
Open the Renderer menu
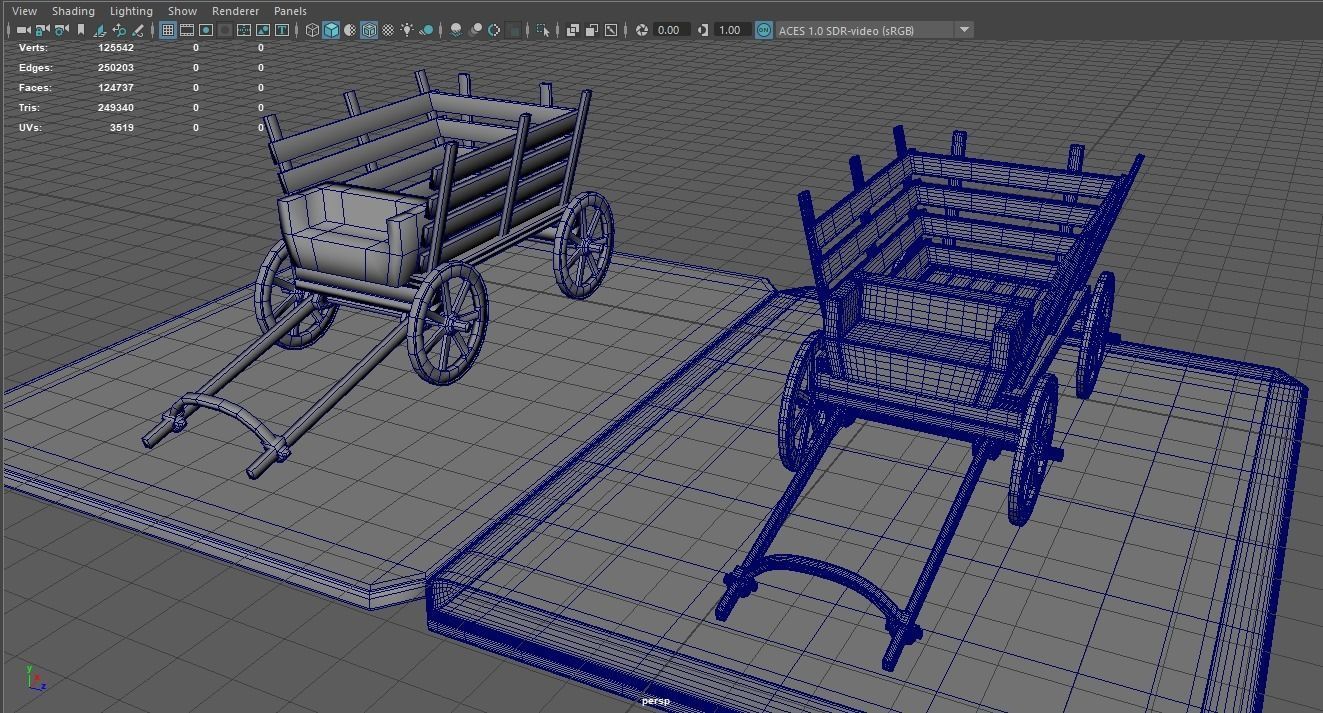click(235, 11)
